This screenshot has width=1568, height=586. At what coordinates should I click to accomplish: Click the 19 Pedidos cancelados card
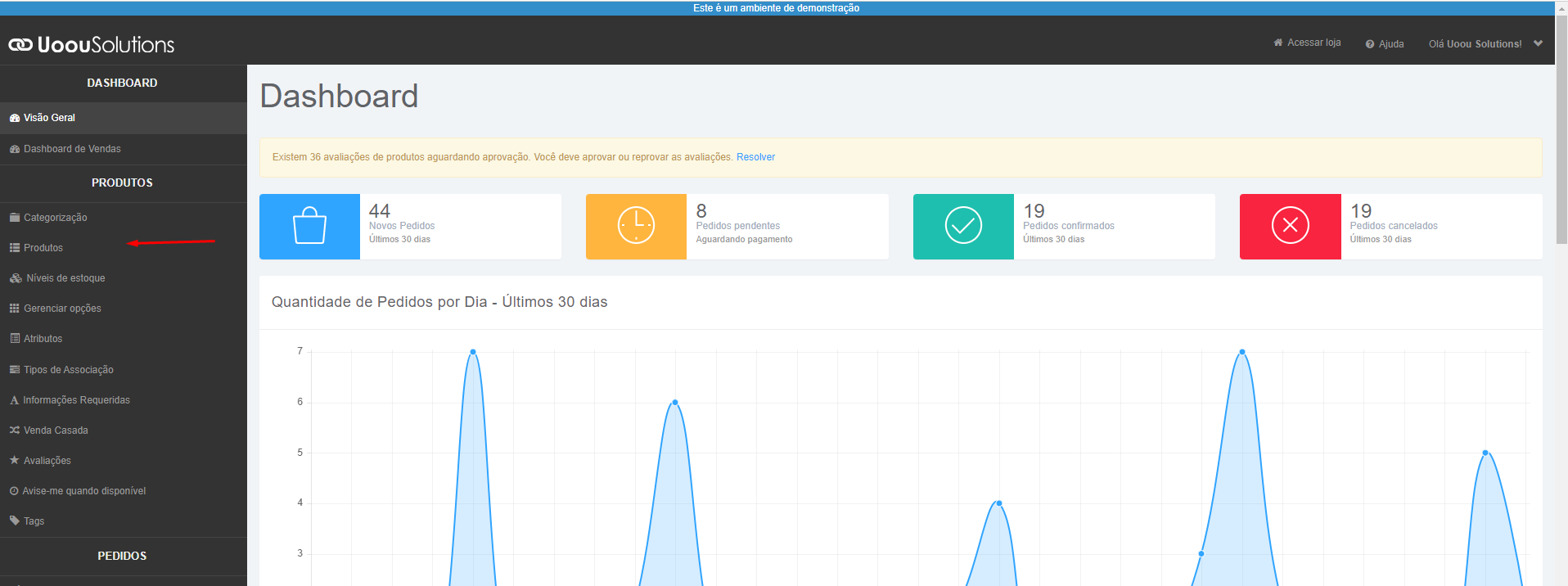[x=1391, y=227]
